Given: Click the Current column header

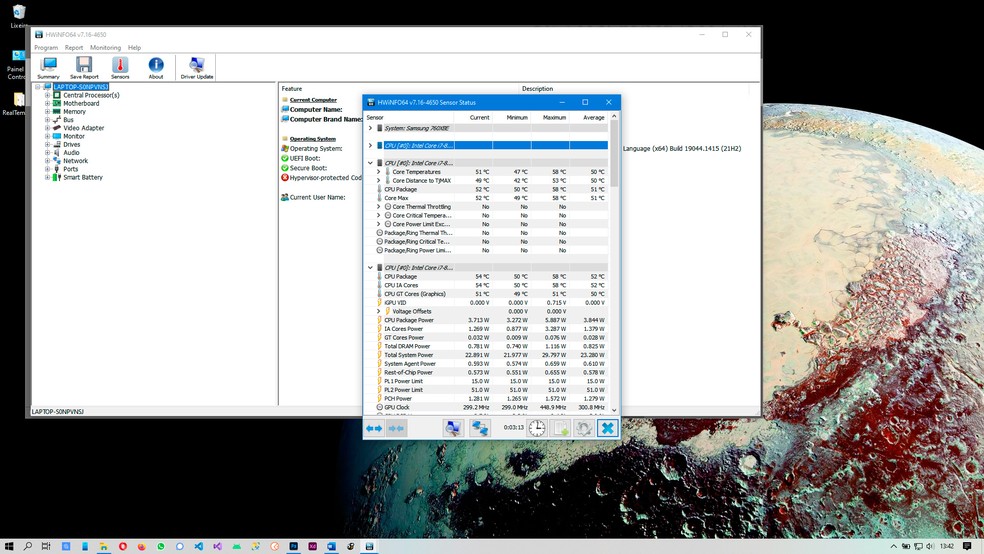Looking at the screenshot, I should [475, 117].
